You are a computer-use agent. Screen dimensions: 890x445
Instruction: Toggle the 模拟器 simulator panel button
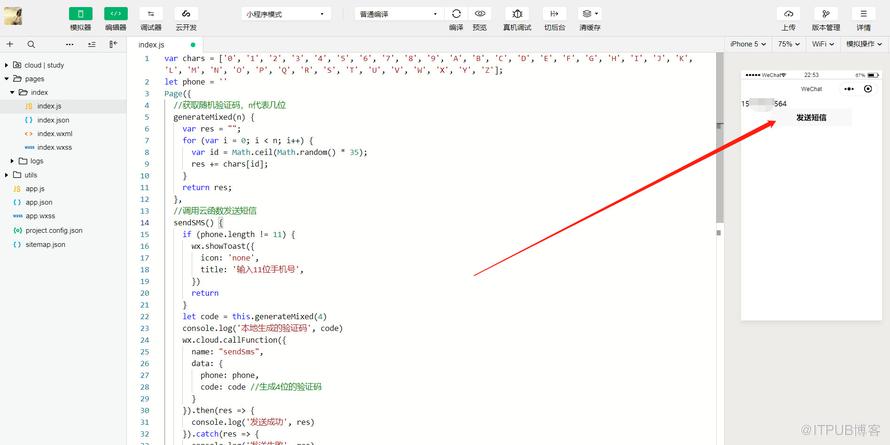click(81, 14)
